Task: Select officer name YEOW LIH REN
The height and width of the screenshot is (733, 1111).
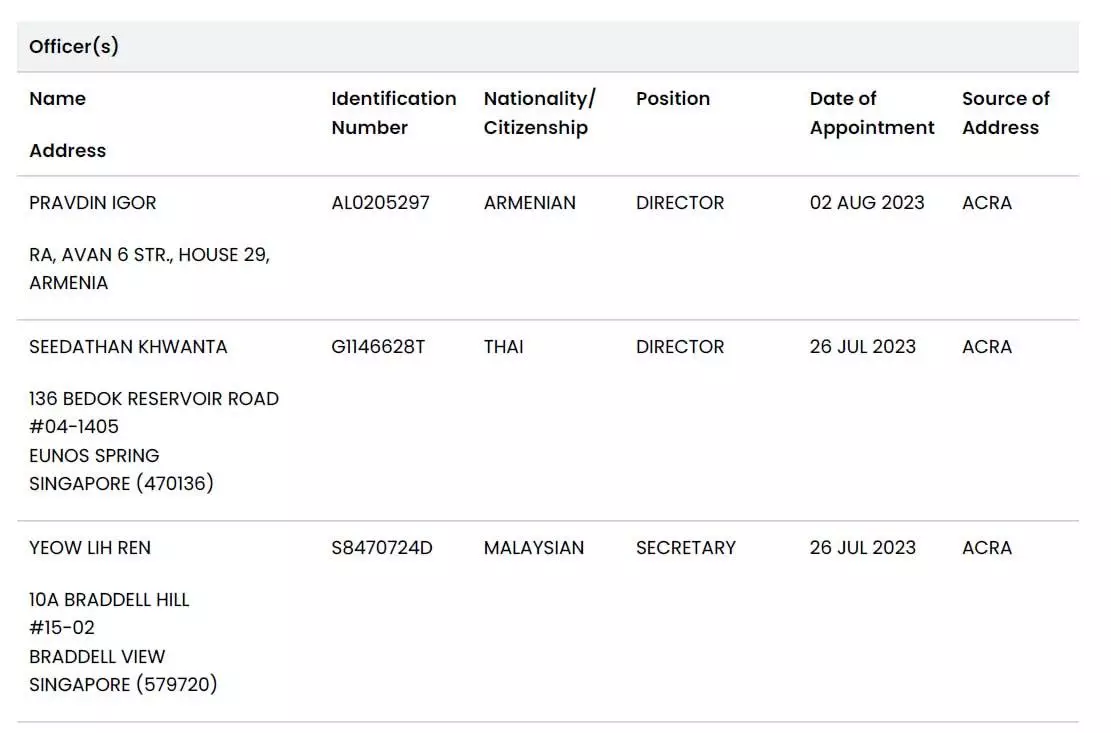Action: 90,548
